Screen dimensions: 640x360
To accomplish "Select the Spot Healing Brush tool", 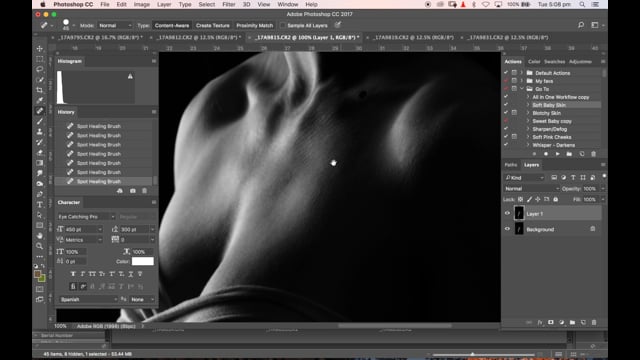I will [40, 111].
